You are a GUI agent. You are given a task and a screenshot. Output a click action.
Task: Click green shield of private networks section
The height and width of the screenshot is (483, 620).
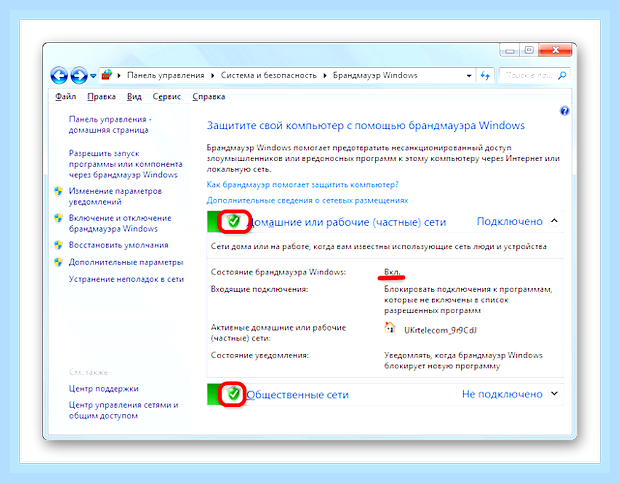234,221
